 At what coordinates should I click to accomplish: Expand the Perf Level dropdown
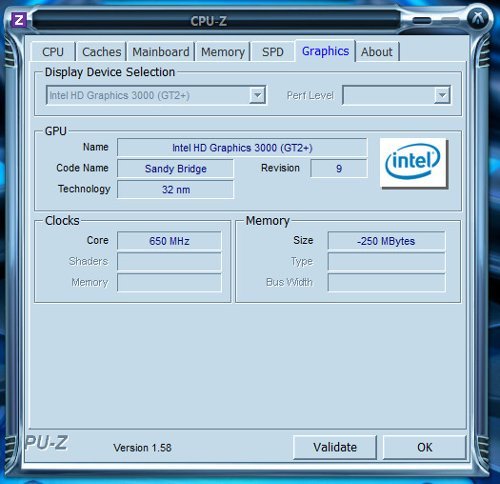point(442,95)
